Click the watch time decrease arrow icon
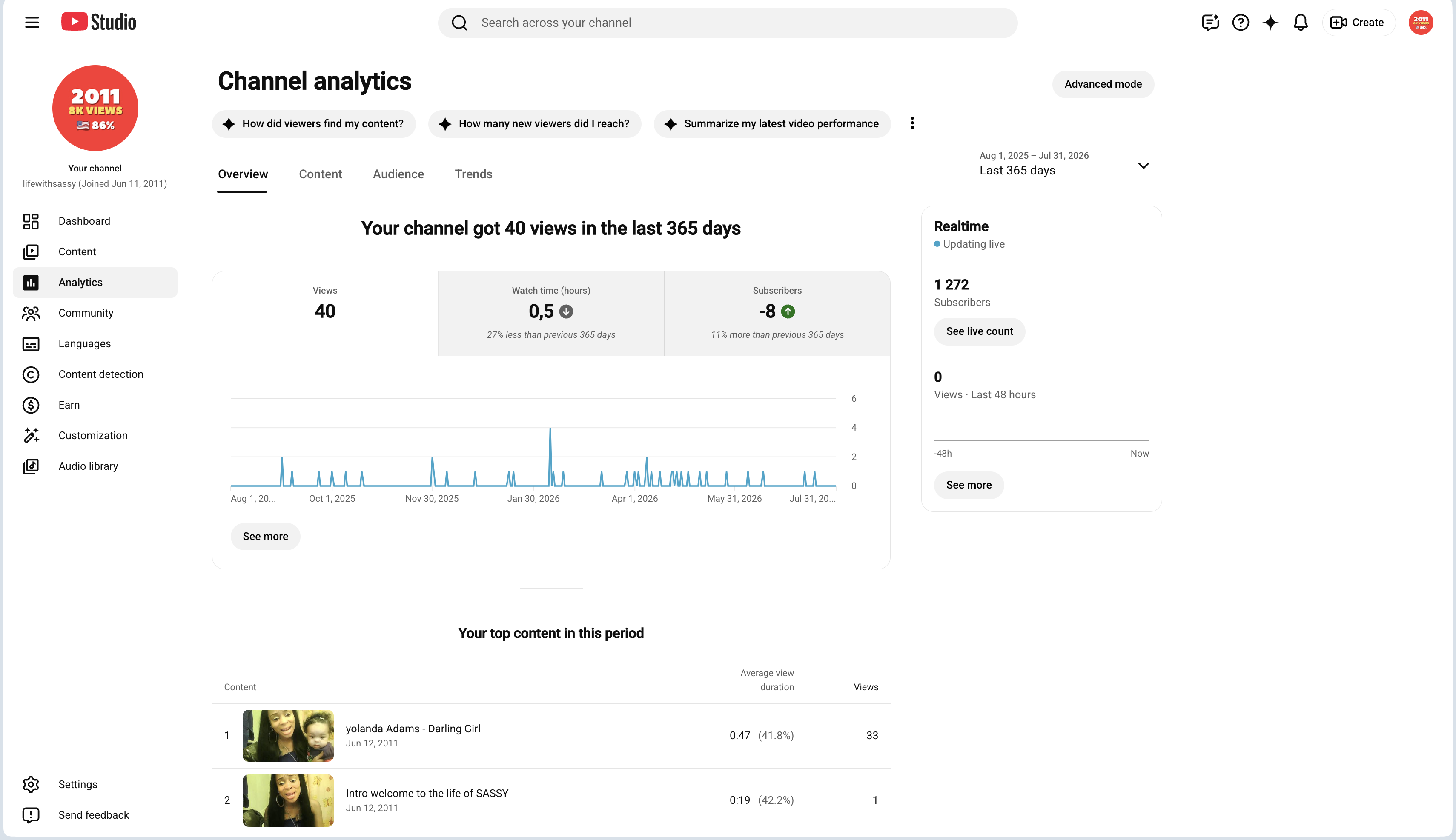The width and height of the screenshot is (1456, 840). [x=566, y=311]
